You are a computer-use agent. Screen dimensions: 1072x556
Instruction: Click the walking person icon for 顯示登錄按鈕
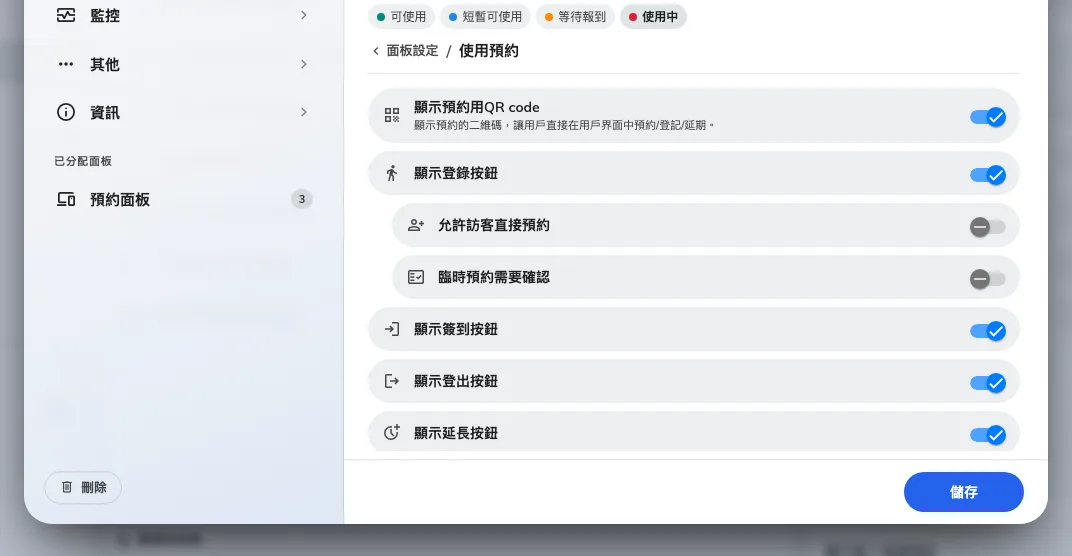392,173
